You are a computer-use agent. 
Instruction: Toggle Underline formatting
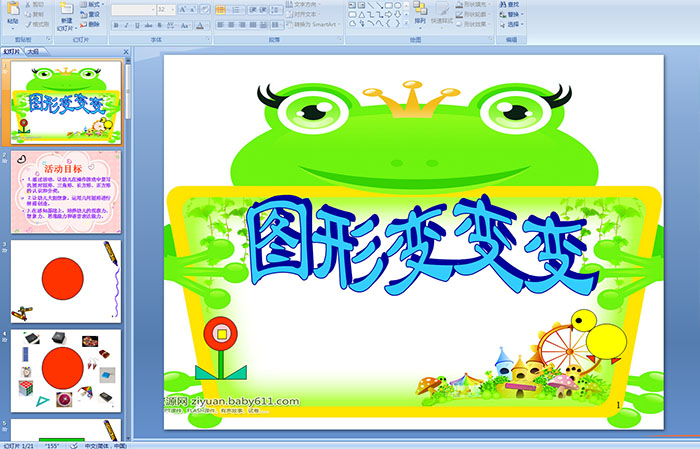coord(137,25)
